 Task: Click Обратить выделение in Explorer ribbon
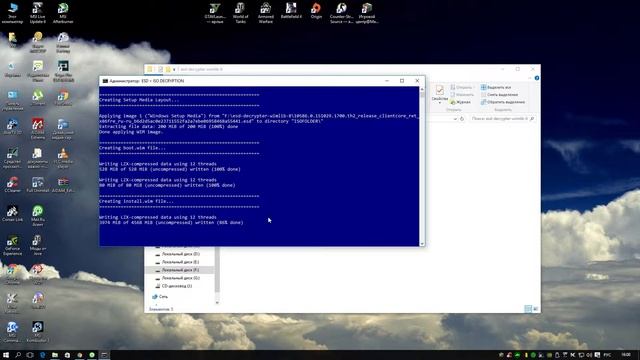pyautogui.click(x=503, y=102)
